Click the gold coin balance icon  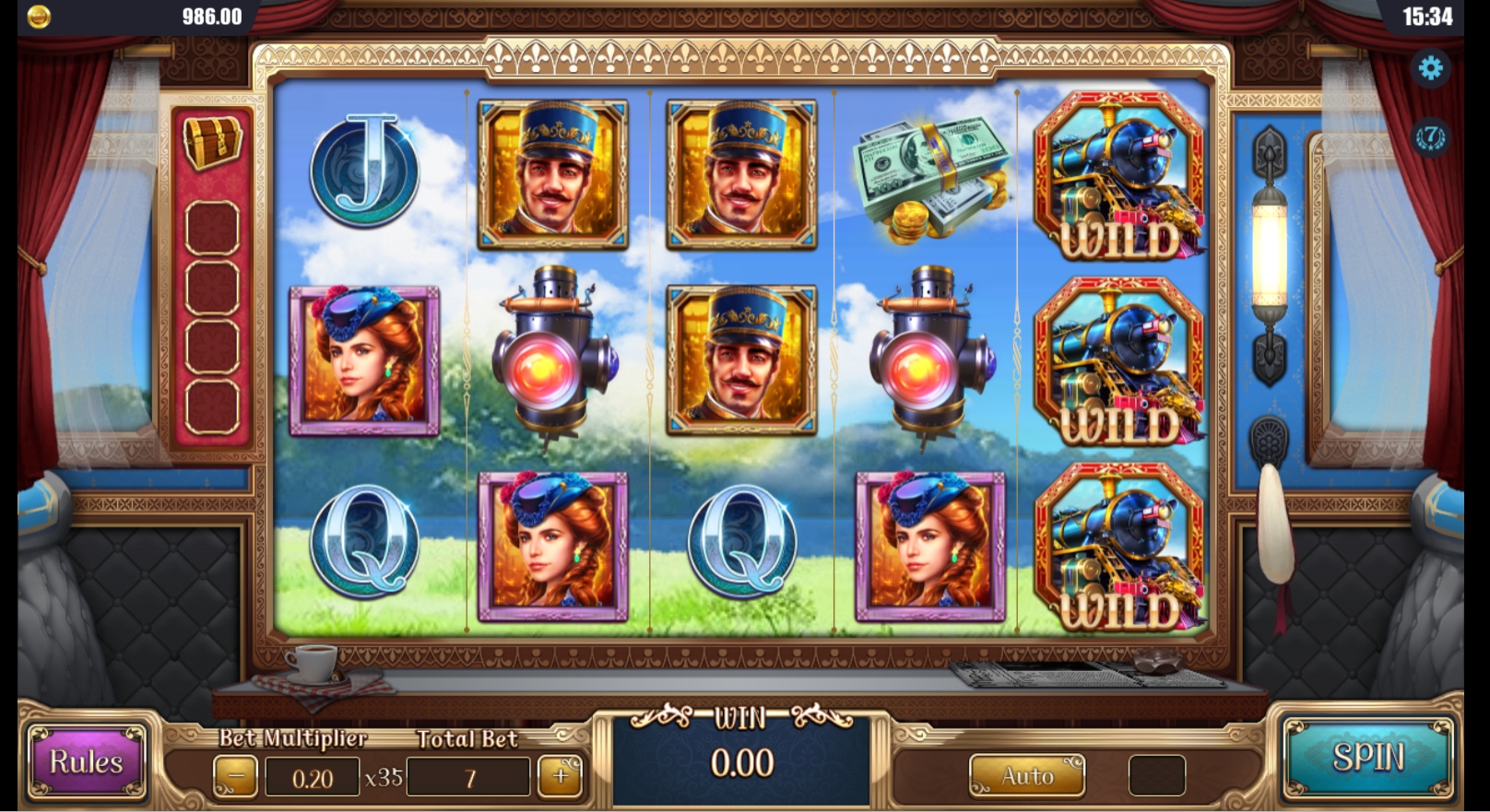coord(39,17)
